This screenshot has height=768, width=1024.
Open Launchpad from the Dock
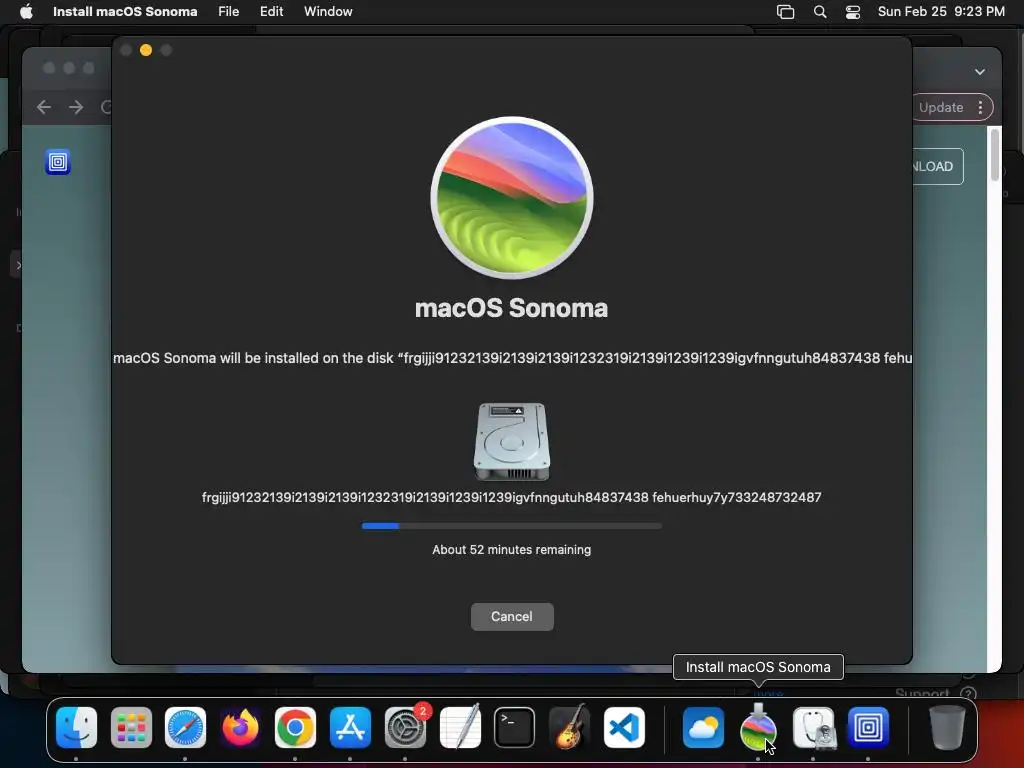[x=131, y=727]
